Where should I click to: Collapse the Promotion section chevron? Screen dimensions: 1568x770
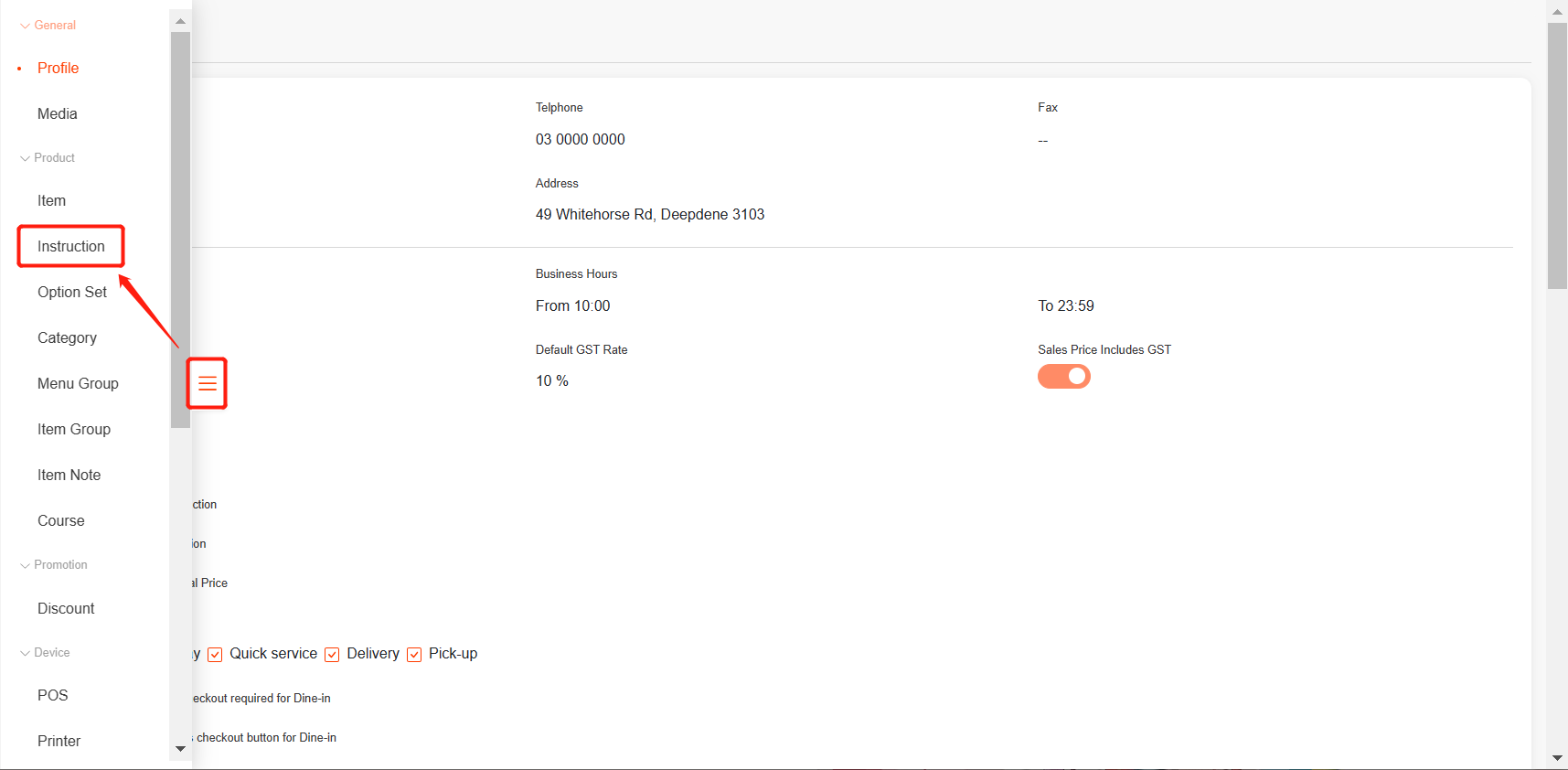(25, 565)
